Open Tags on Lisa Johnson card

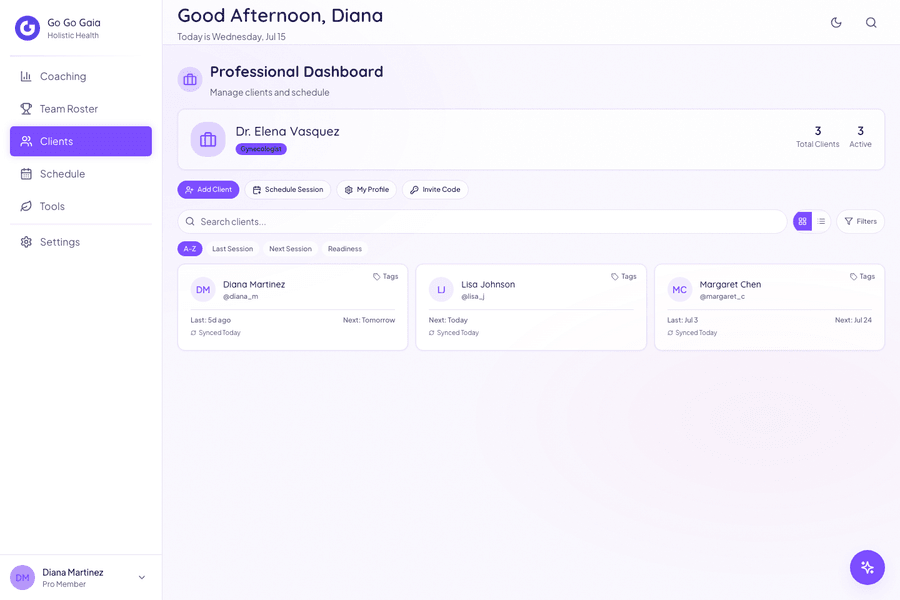pos(623,276)
